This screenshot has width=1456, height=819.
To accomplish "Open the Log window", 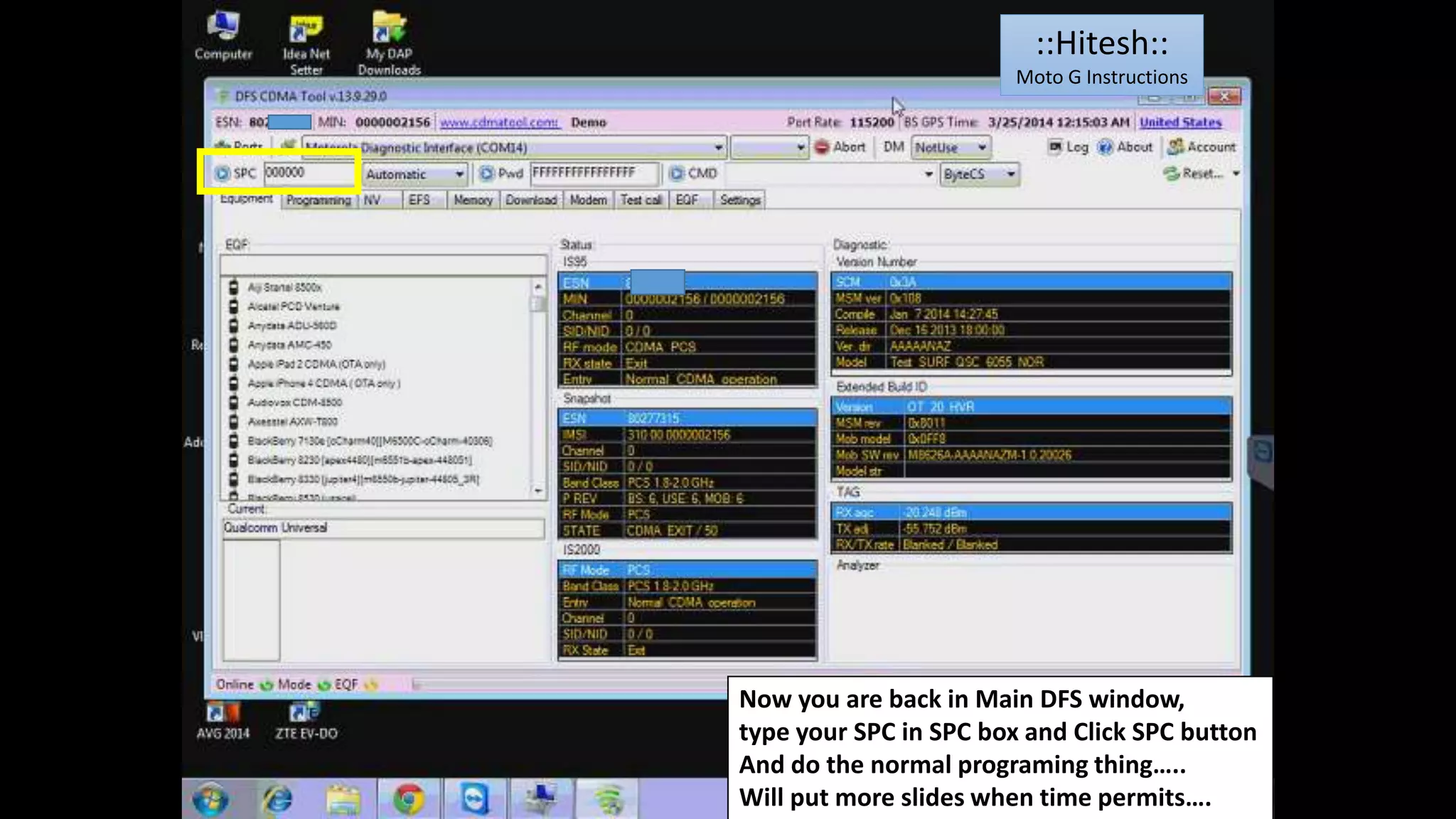I will pyautogui.click(x=1068, y=147).
